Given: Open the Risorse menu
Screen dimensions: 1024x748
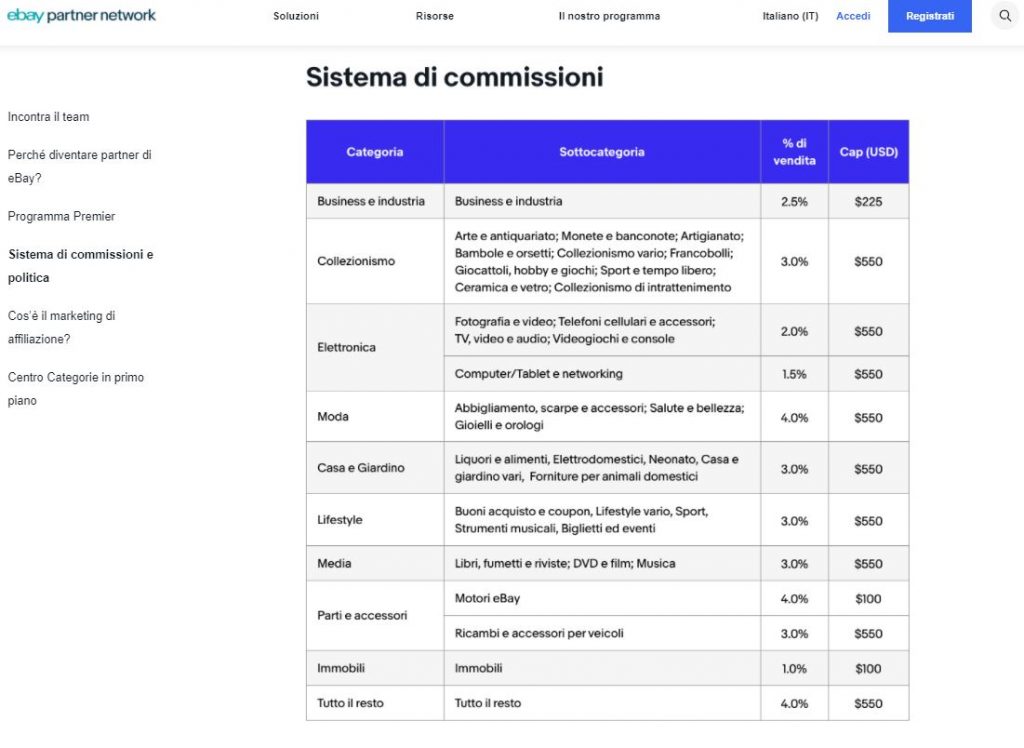Looking at the screenshot, I should [x=434, y=16].
